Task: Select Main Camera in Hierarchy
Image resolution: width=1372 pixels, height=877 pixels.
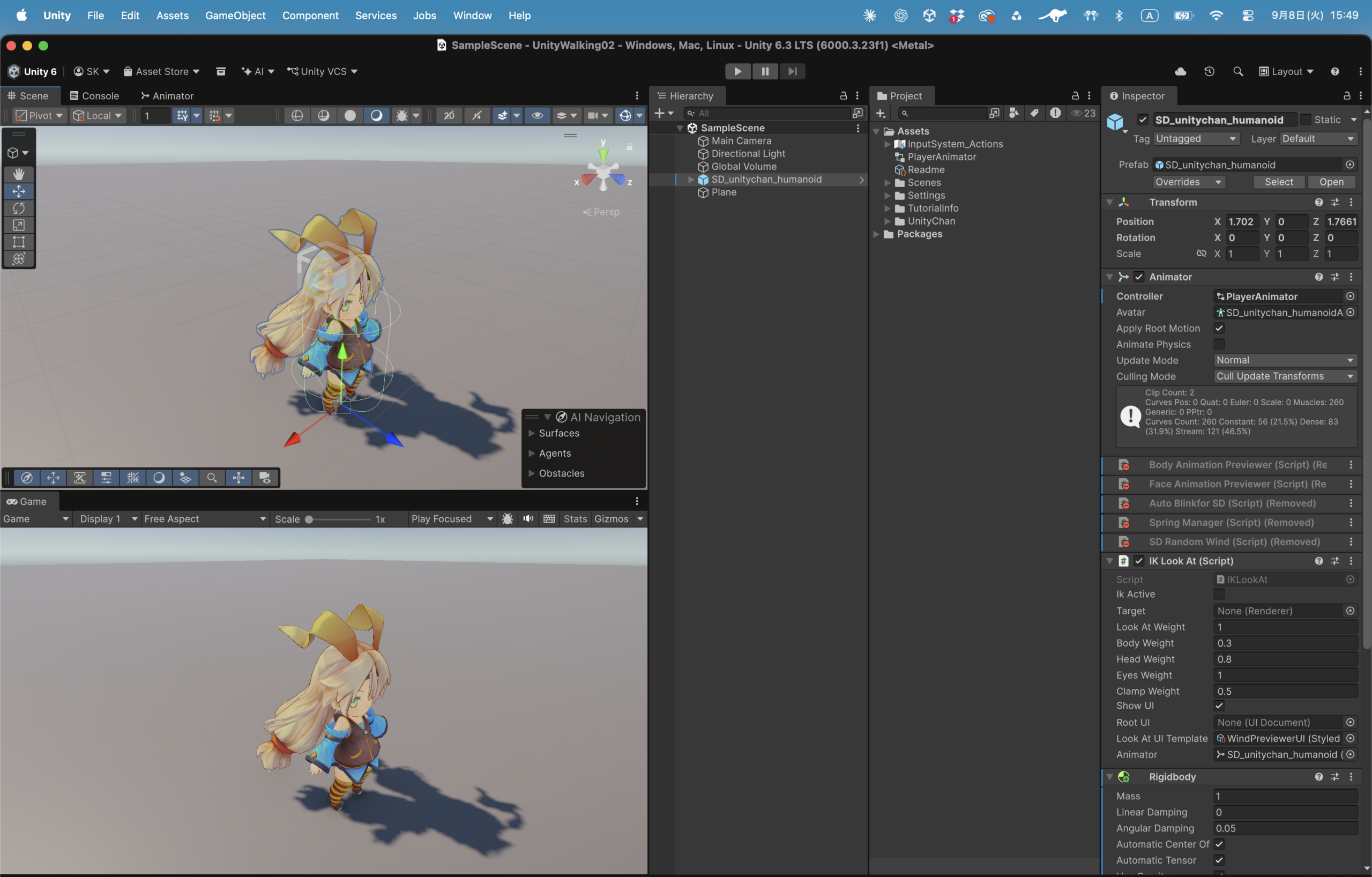Action: (x=741, y=141)
